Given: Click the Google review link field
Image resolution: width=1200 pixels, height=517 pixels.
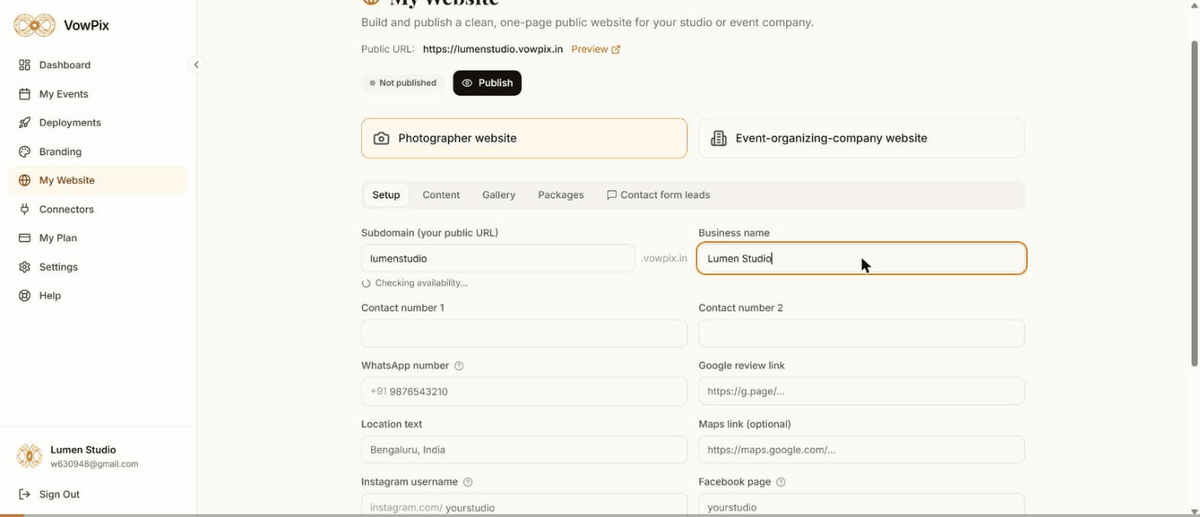Looking at the screenshot, I should [861, 391].
